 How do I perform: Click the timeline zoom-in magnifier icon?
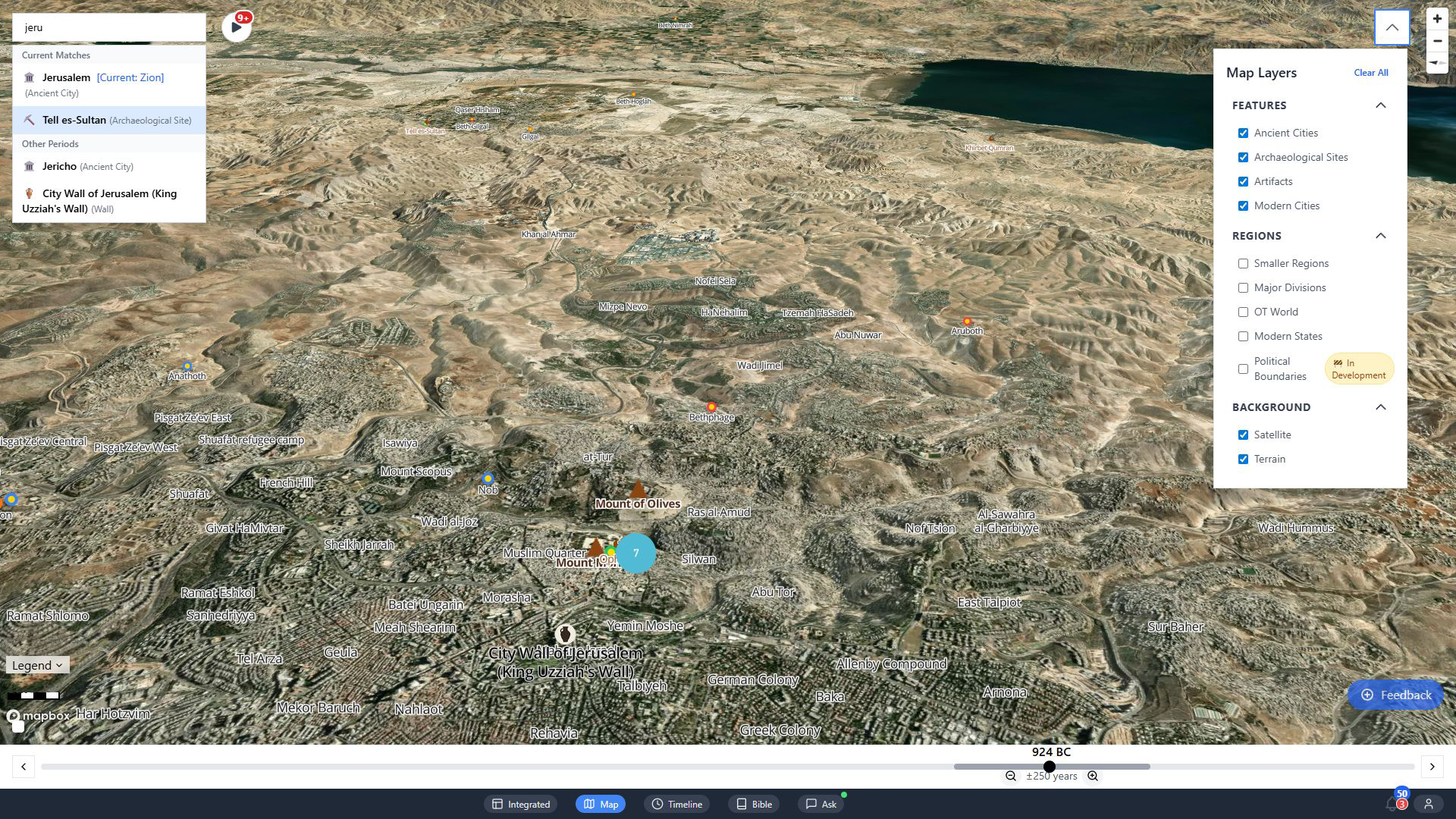tap(1092, 776)
